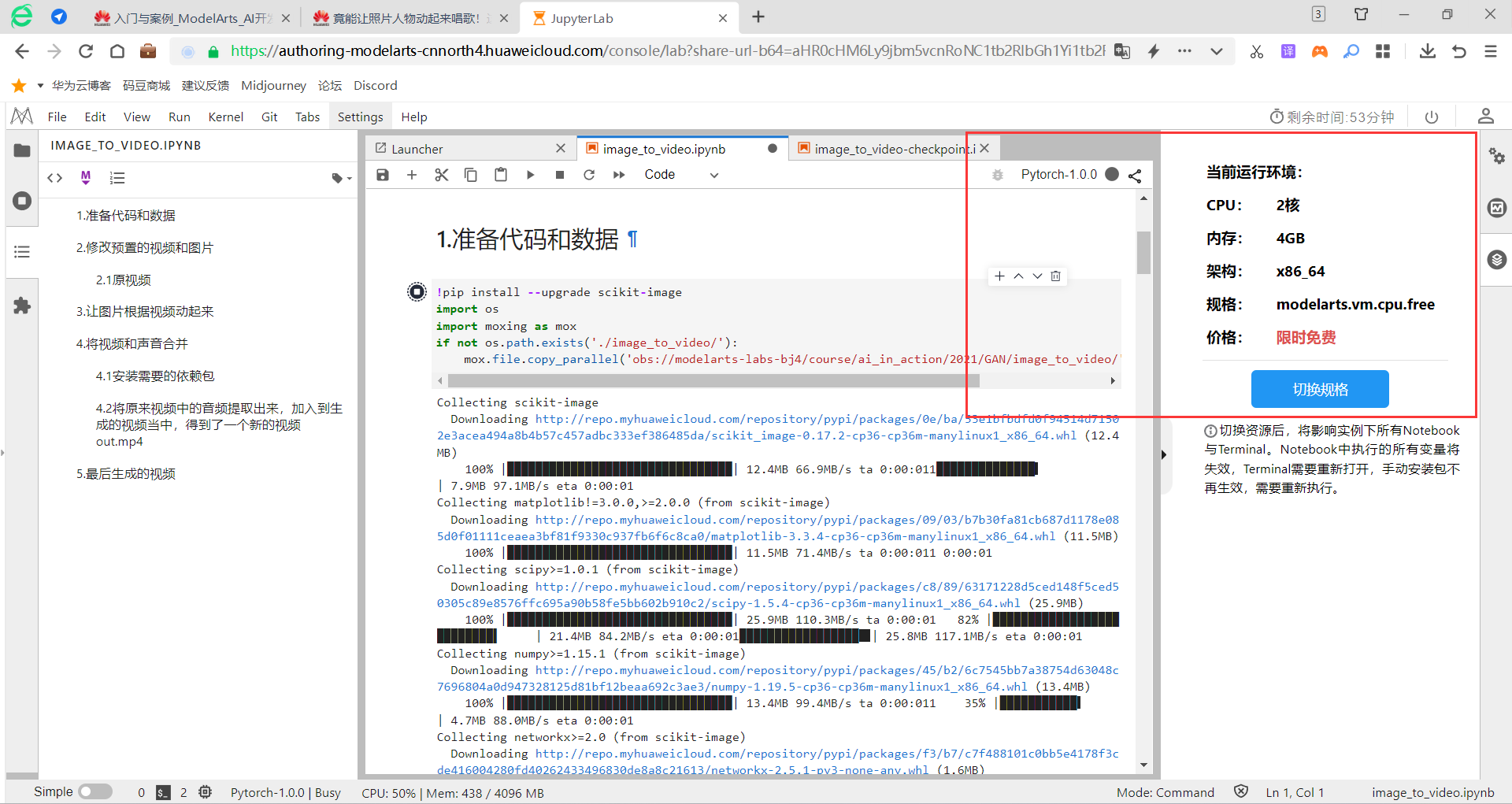Image resolution: width=1512 pixels, height=804 pixels.
Task: Click the Pytorch-1.0.0 kernel name
Action: (x=1058, y=175)
